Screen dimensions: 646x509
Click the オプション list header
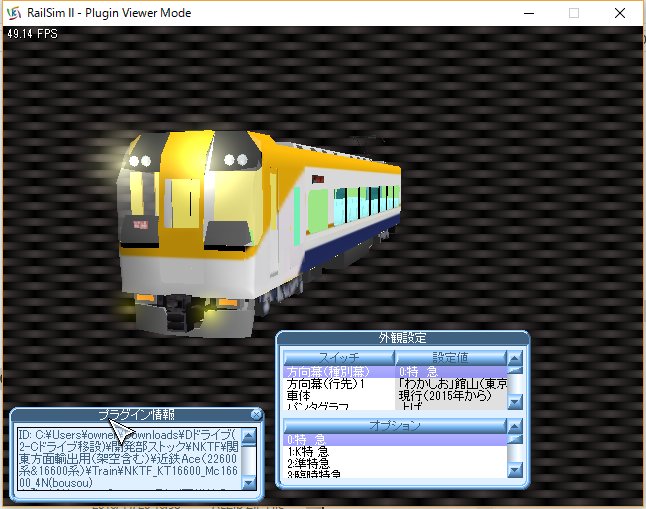point(395,425)
